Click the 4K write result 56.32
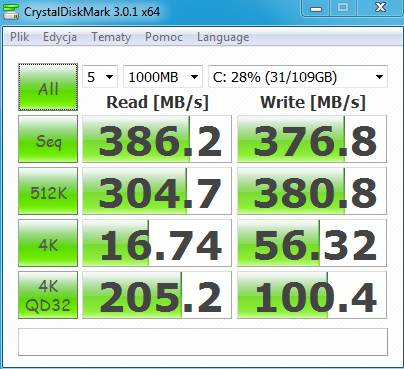404x369 pixels. 312,243
